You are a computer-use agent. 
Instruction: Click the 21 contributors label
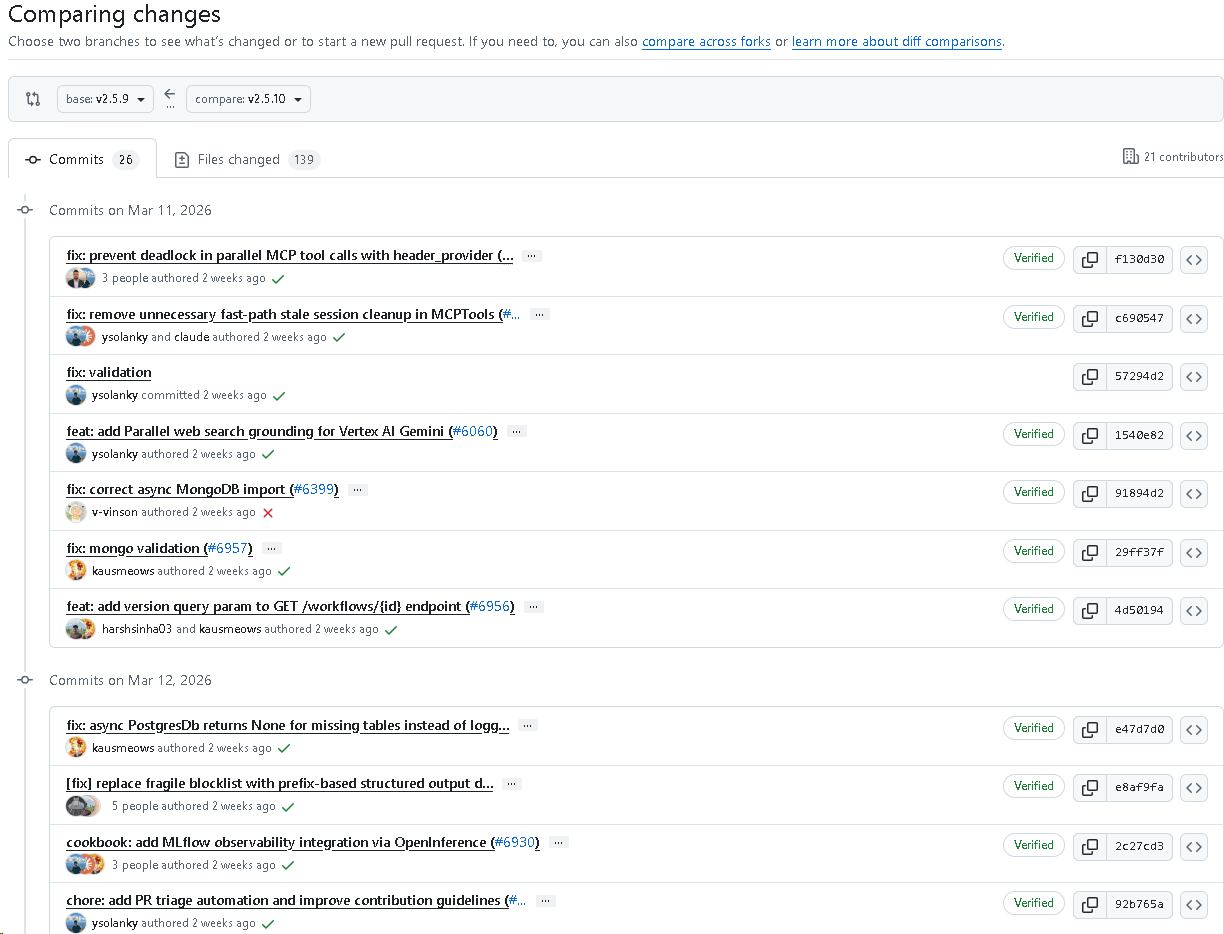(x=1173, y=157)
